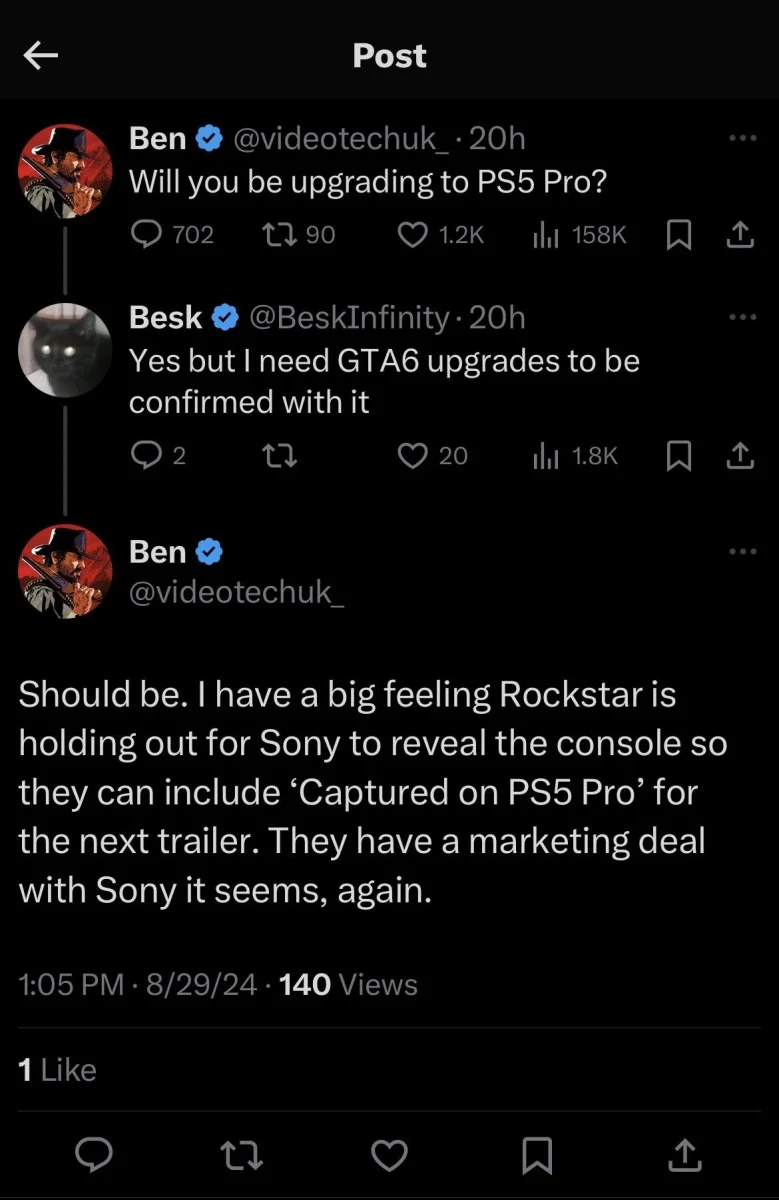Open more options for Besk's reply
Image resolution: width=779 pixels, height=1200 pixels.
click(x=742, y=313)
